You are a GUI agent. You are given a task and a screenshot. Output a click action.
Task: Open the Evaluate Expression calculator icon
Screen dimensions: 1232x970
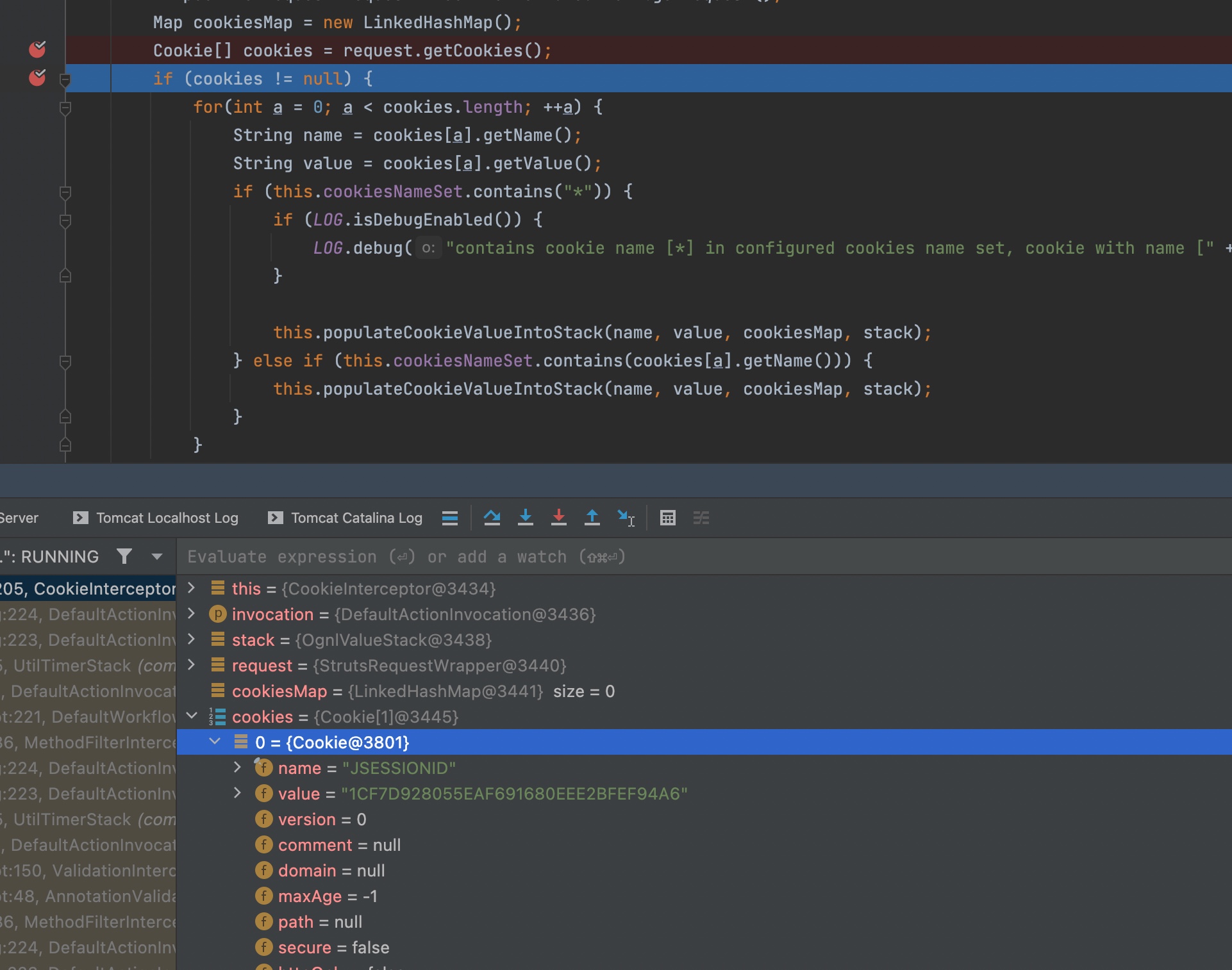click(x=667, y=518)
